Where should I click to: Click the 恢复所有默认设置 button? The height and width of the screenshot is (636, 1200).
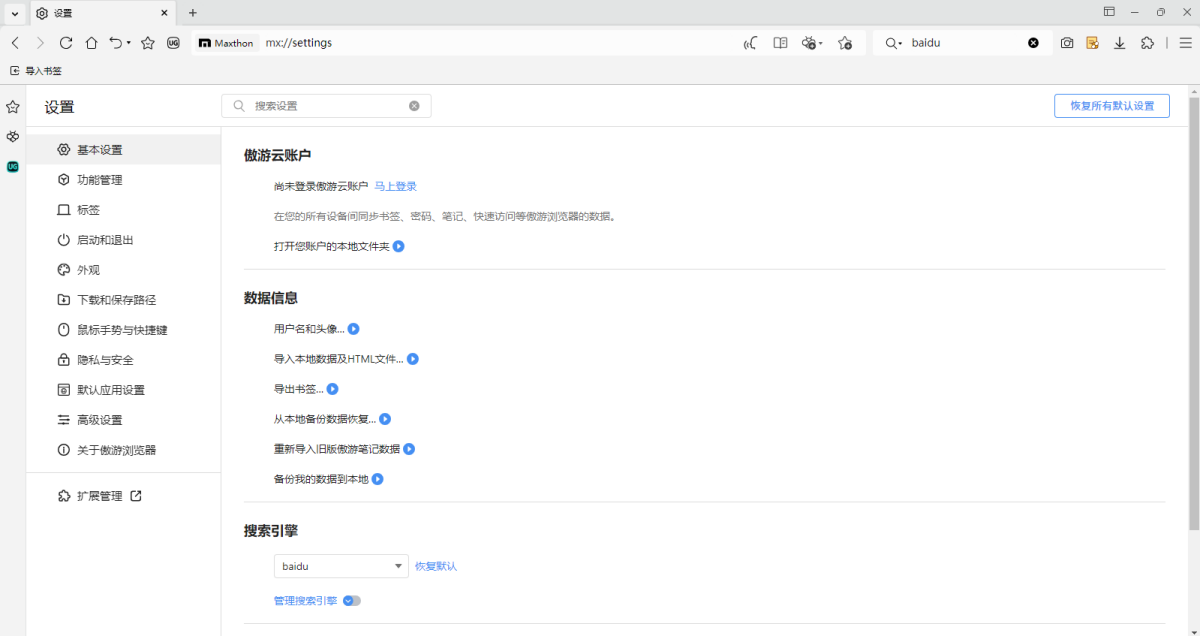(x=1111, y=106)
